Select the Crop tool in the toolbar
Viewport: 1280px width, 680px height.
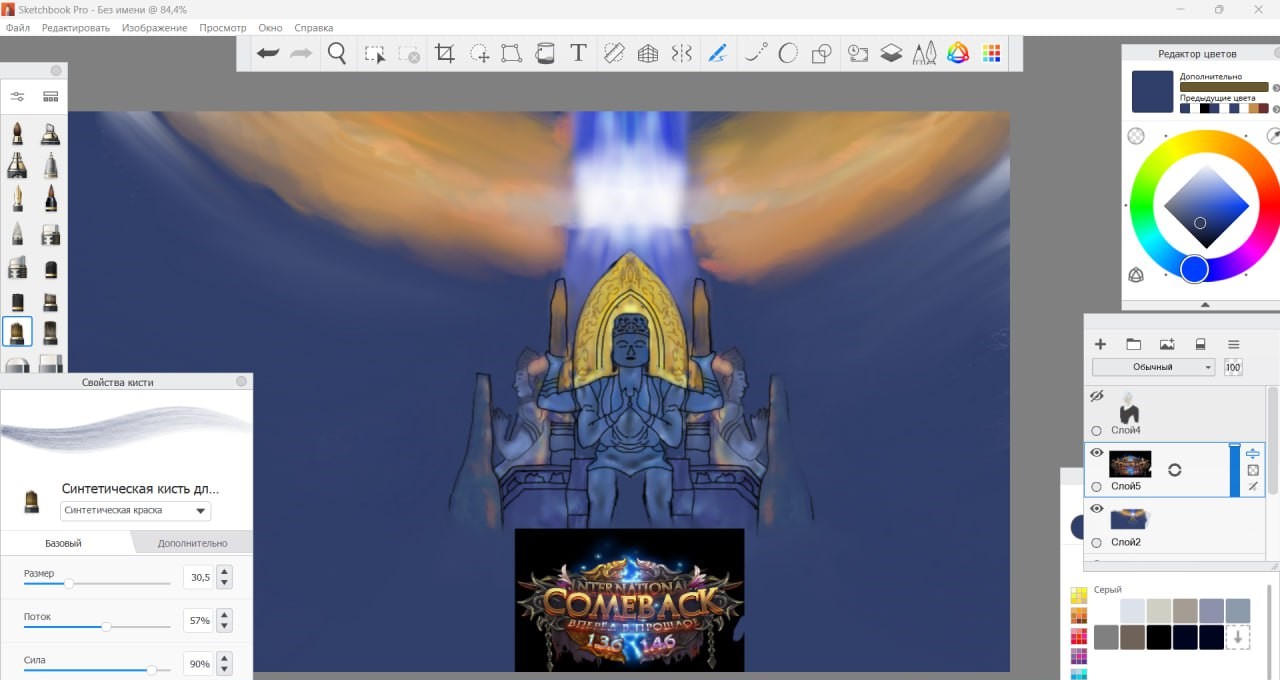pyautogui.click(x=445, y=54)
